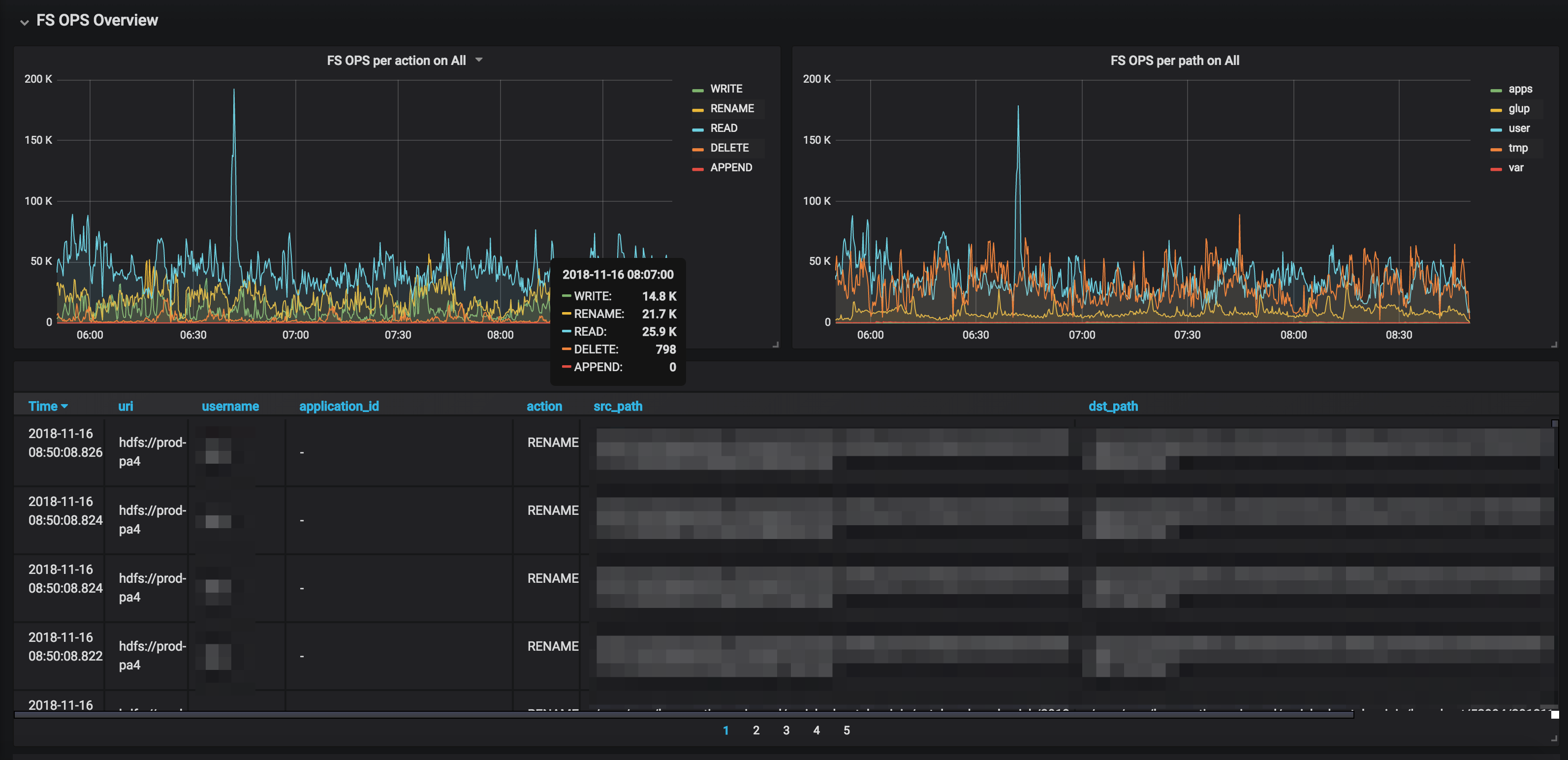Viewport: 1568px width, 760px height.
Task: Go to table page 5
Action: pyautogui.click(x=846, y=730)
